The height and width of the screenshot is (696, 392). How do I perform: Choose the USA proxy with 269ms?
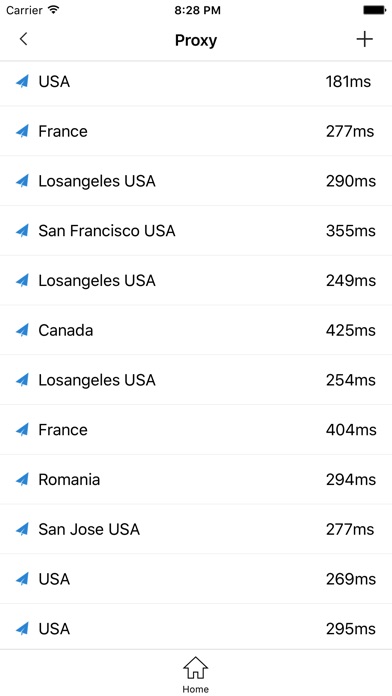(x=196, y=578)
